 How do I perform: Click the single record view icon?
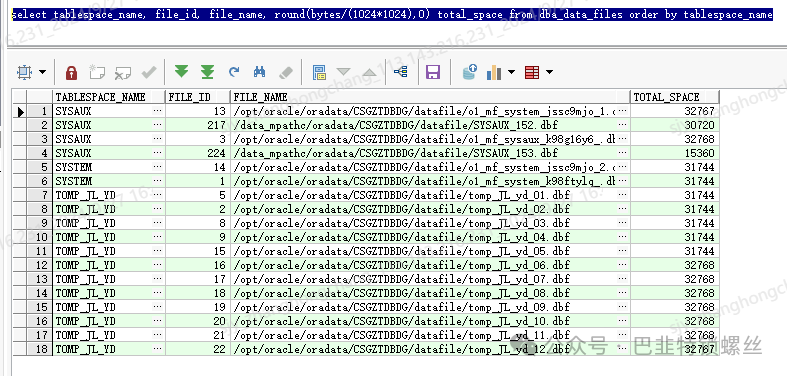tap(319, 72)
